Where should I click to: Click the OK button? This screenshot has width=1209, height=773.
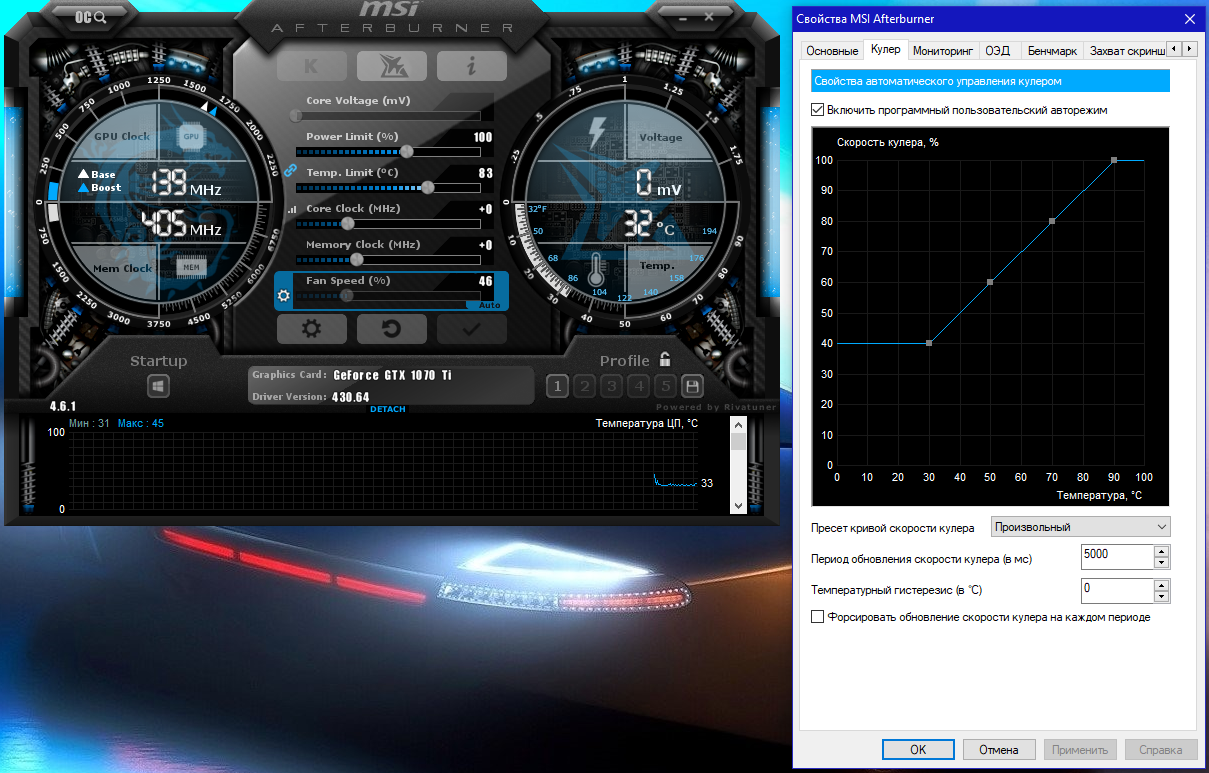(x=918, y=749)
